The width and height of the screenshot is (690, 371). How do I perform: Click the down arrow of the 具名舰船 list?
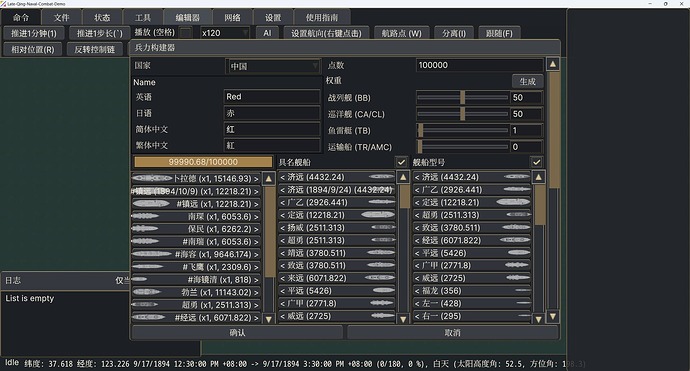coord(403,319)
